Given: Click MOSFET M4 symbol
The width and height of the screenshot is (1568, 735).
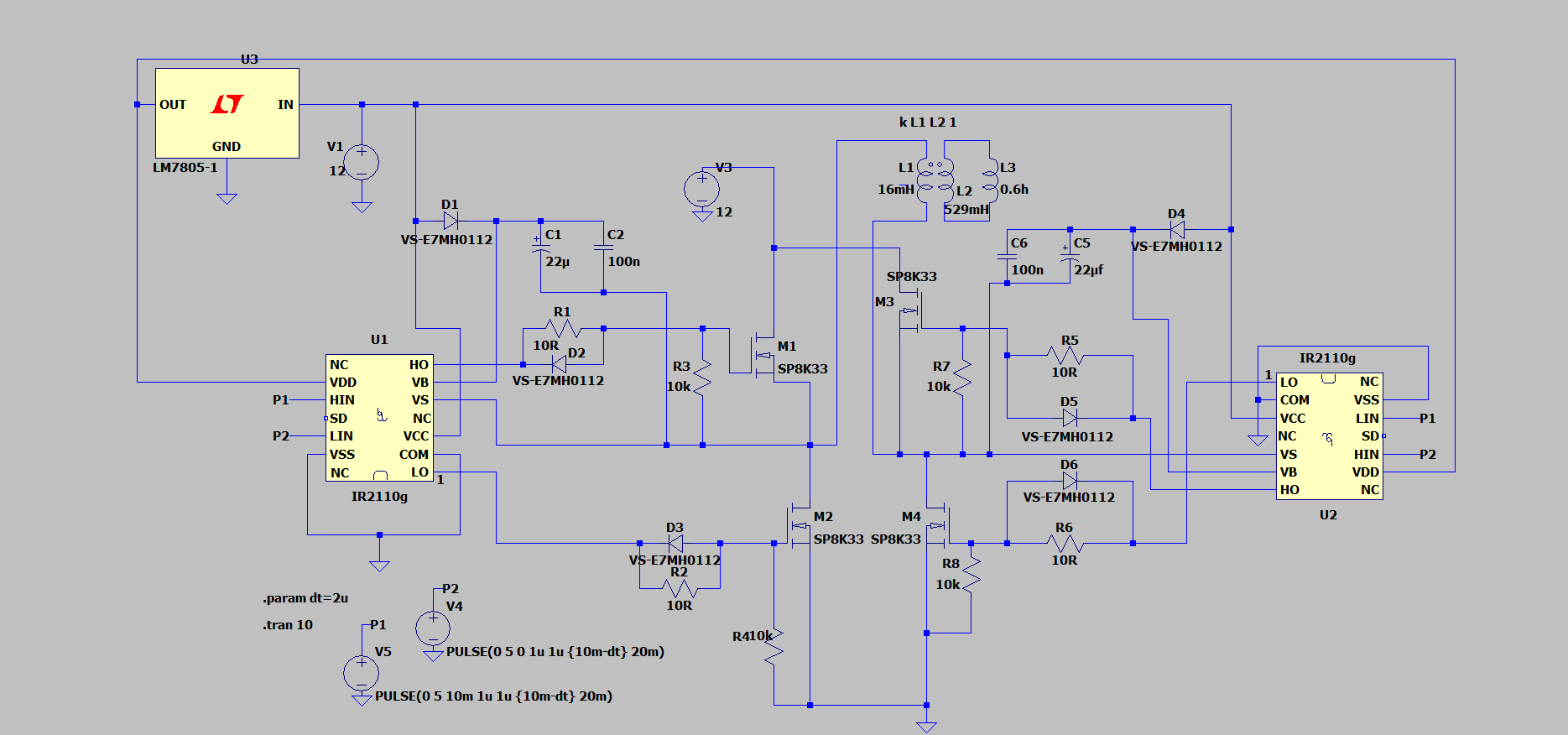Looking at the screenshot, I should pyautogui.click(x=938, y=526).
